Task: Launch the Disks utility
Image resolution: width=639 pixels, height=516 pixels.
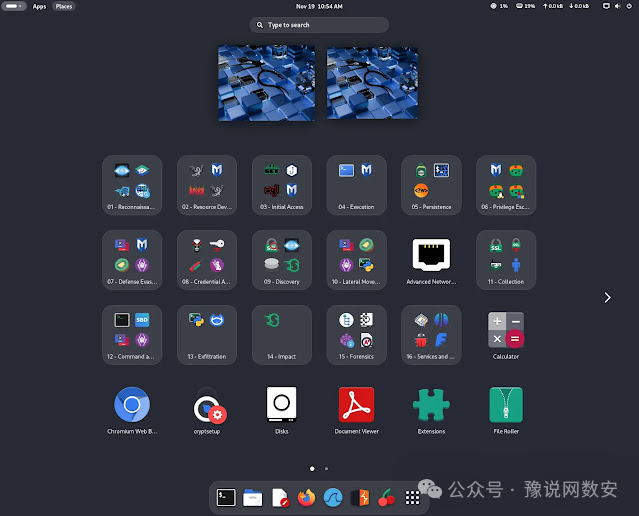Action: pos(282,410)
